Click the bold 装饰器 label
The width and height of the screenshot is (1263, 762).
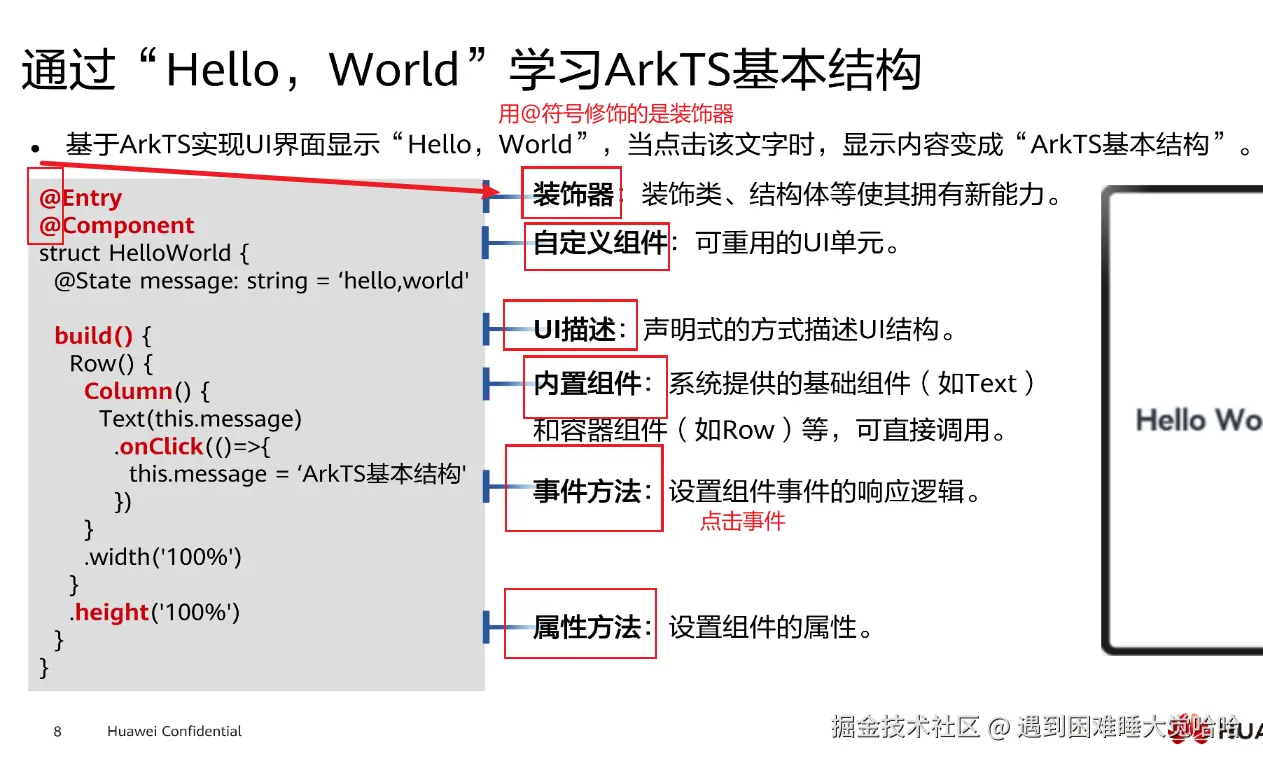(573, 194)
